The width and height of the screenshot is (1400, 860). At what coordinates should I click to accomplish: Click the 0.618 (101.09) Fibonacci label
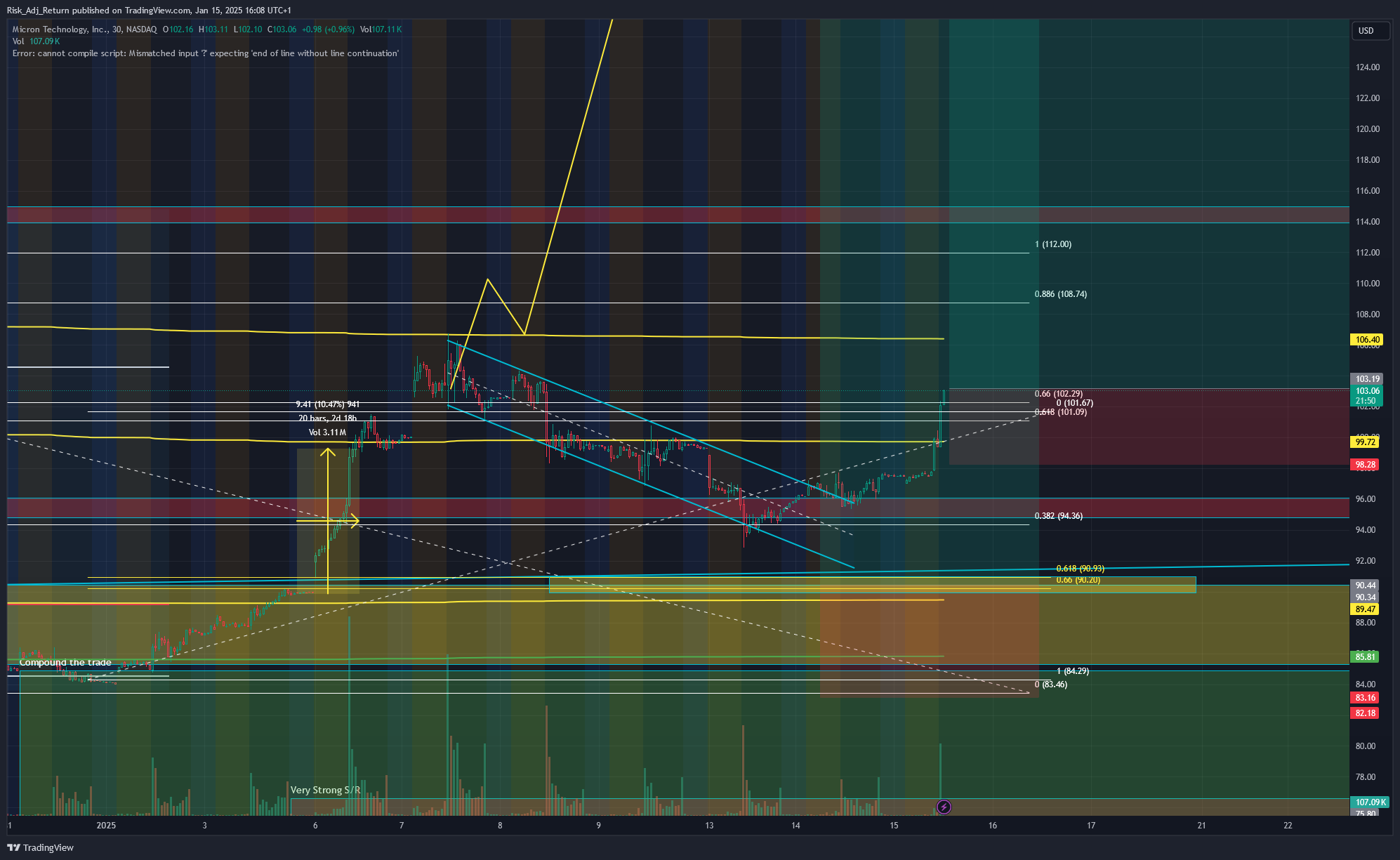1061,412
